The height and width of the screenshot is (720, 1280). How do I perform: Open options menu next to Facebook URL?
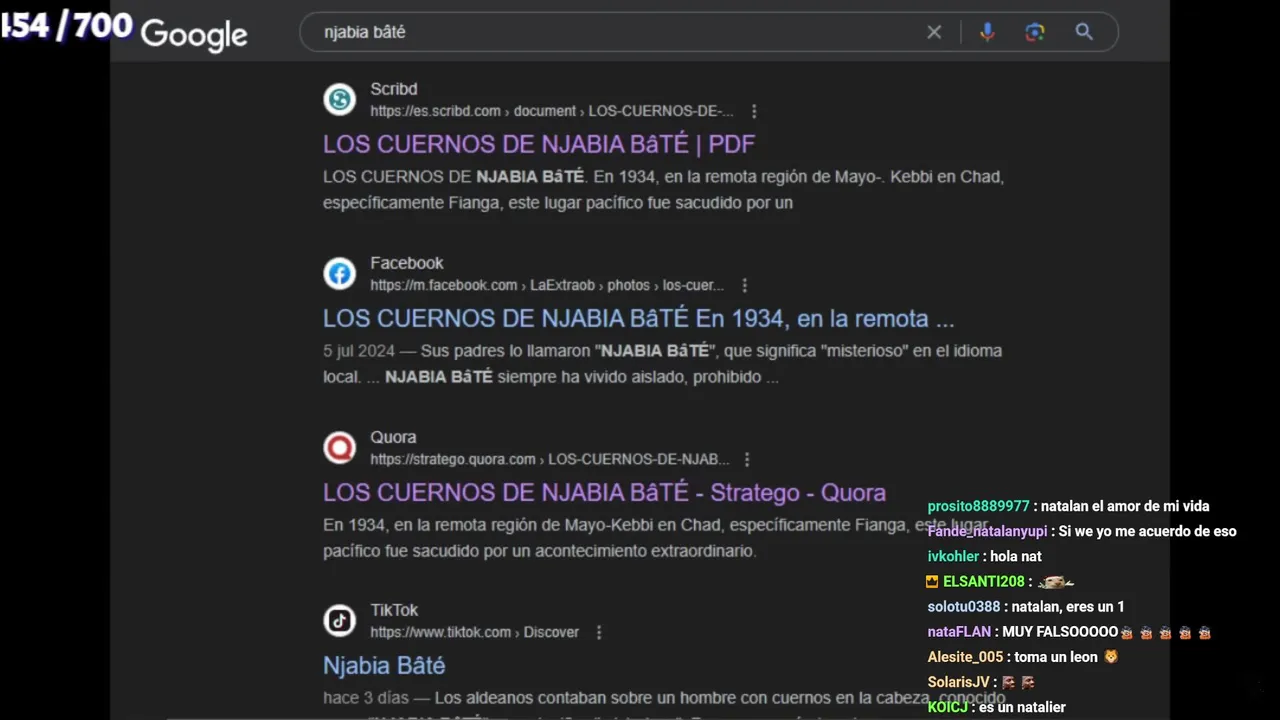click(x=744, y=285)
